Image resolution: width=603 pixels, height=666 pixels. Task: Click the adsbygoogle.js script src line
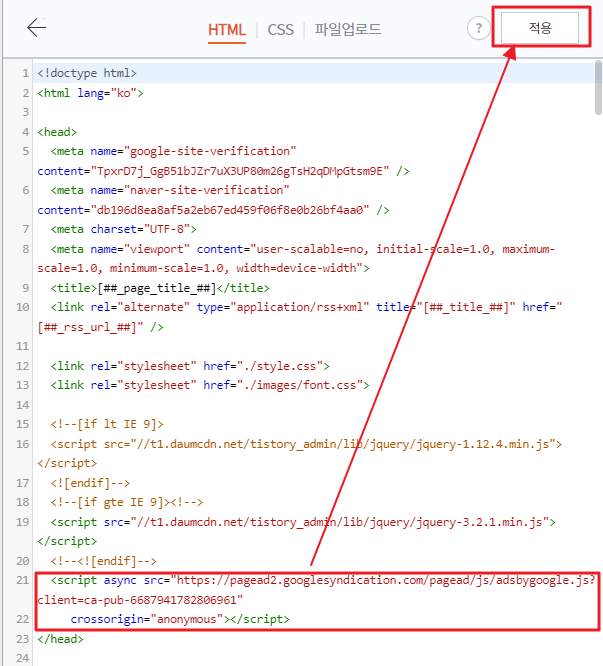point(323,580)
